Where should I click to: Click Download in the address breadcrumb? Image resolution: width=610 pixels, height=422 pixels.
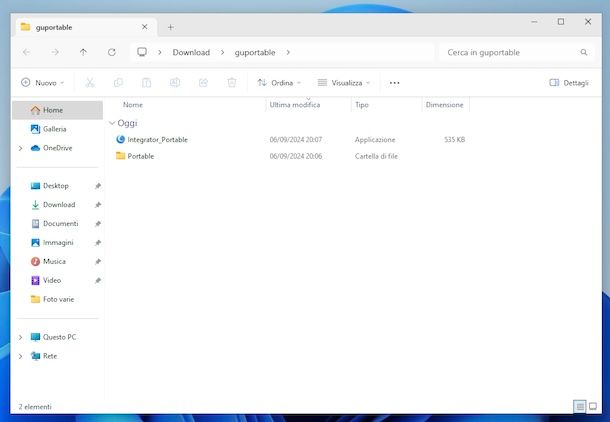(x=191, y=52)
